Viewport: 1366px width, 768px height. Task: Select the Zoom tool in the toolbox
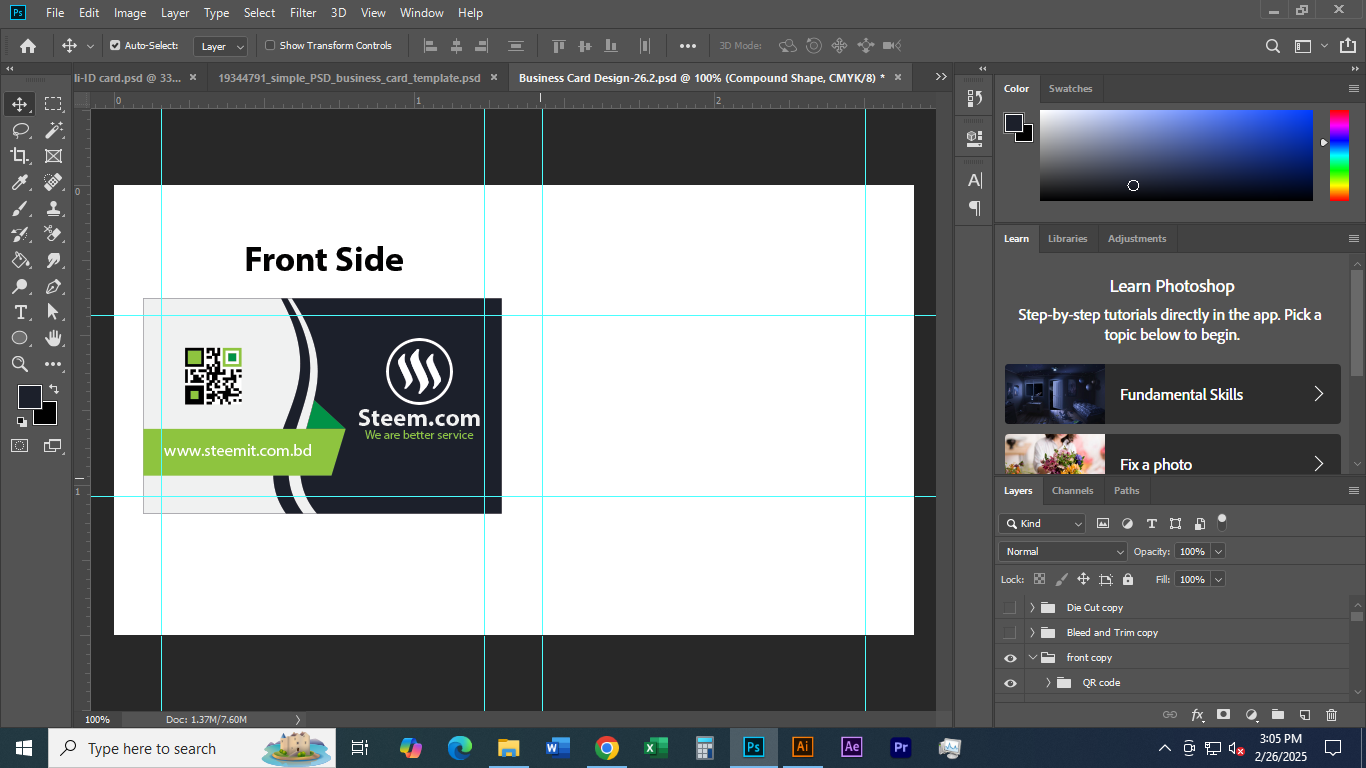pos(20,364)
